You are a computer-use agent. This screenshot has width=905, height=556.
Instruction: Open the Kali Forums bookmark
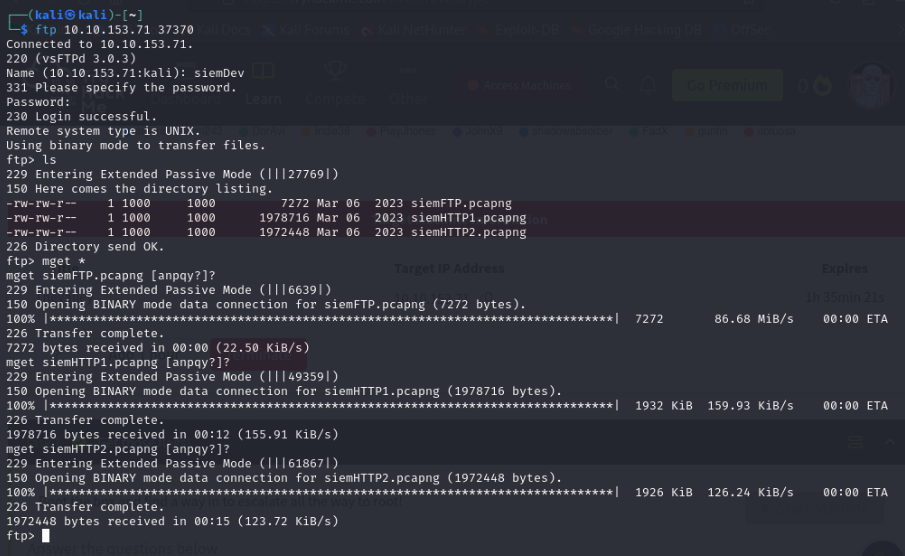(x=306, y=30)
